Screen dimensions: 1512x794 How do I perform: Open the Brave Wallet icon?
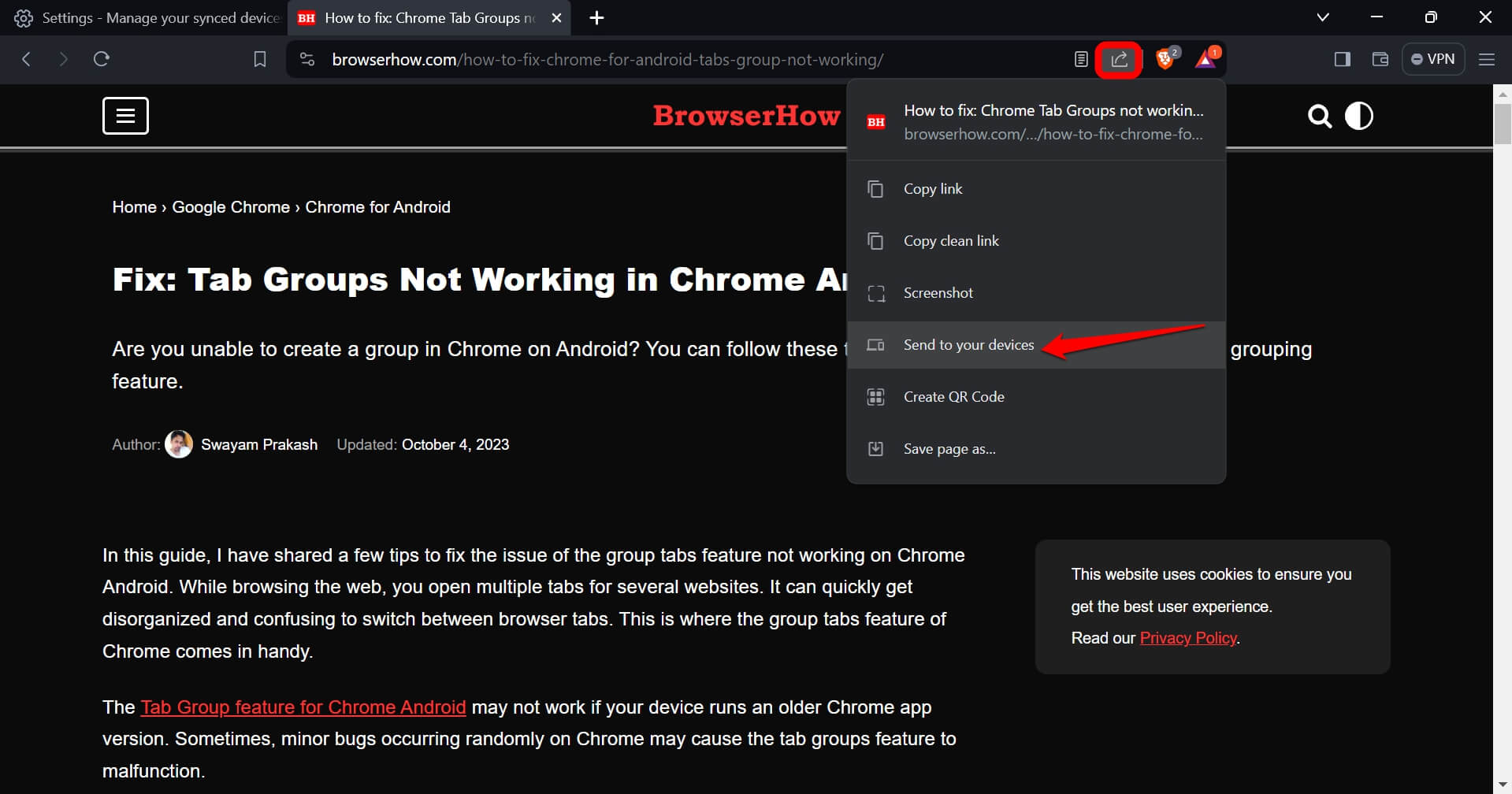1380,59
